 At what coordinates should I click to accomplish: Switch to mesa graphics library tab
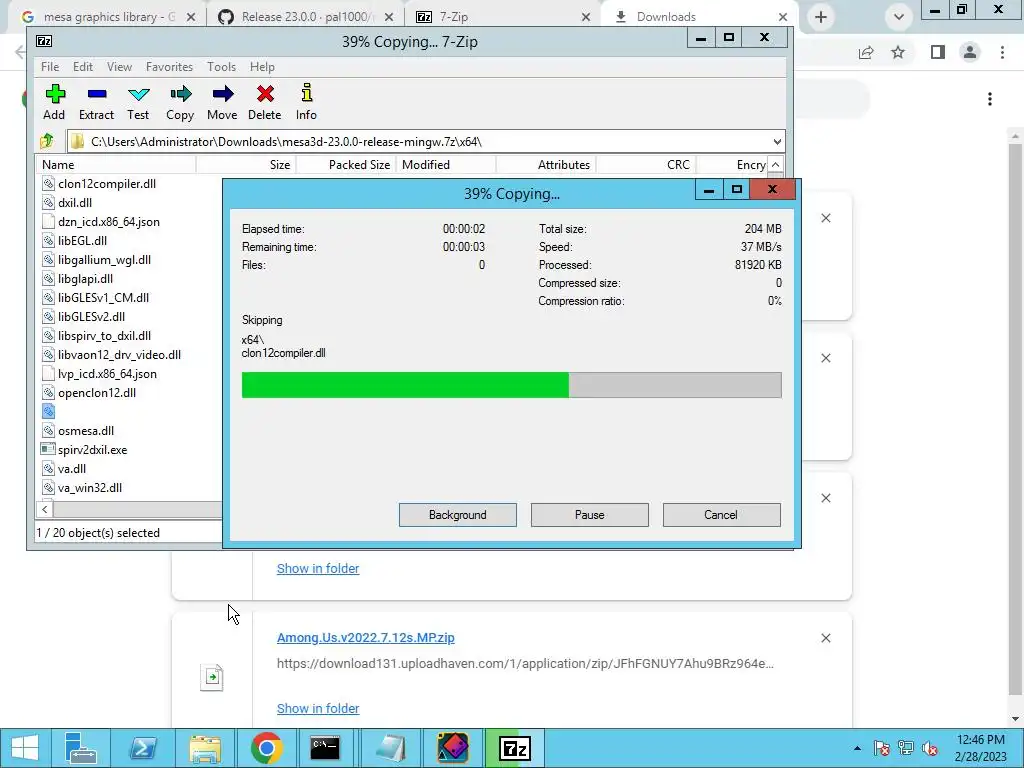coord(109,17)
